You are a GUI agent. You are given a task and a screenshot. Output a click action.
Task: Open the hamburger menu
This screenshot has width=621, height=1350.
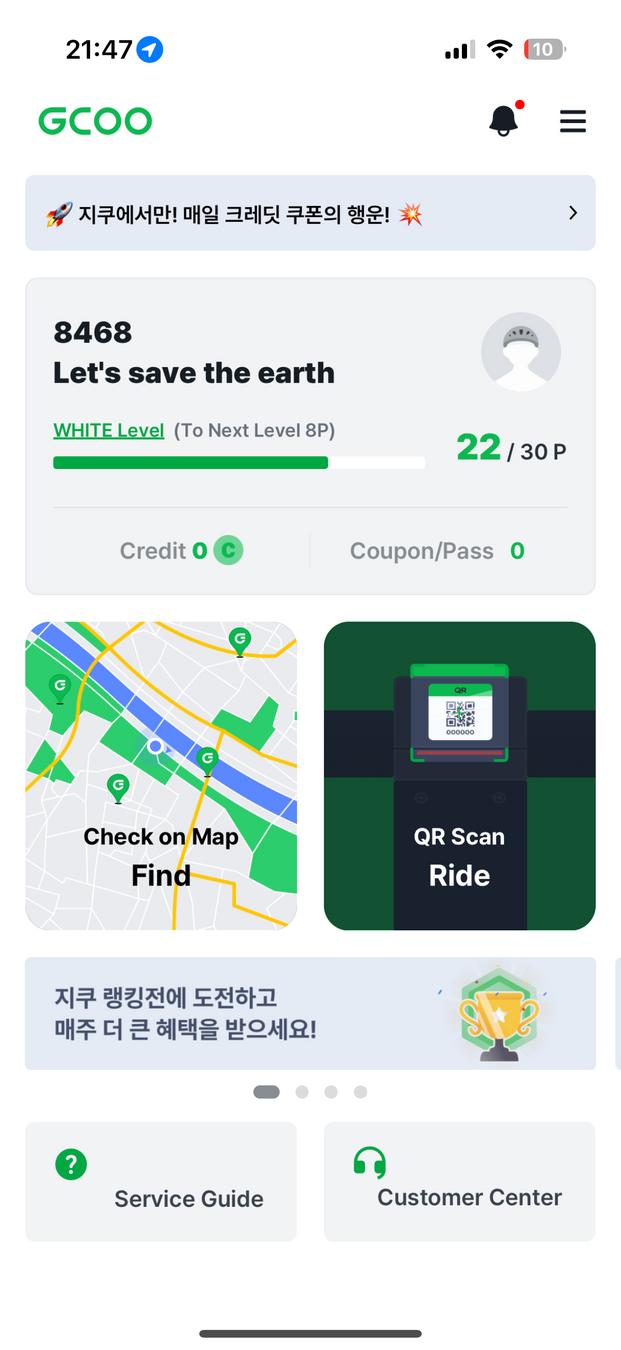(573, 121)
